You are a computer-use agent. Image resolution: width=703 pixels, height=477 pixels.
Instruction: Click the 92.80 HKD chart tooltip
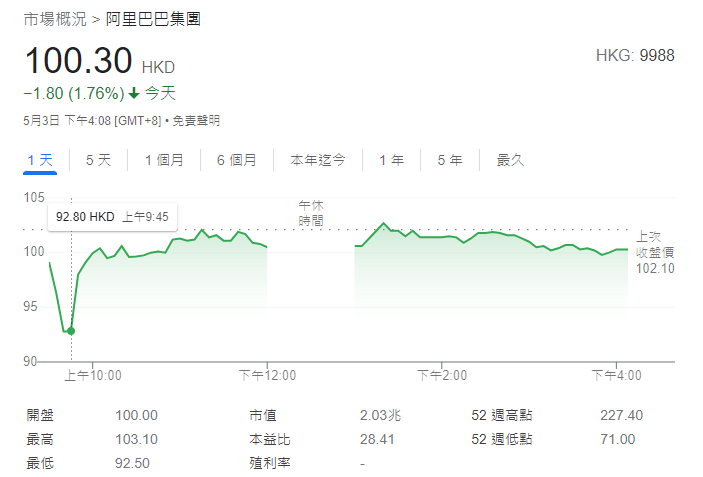(111, 216)
